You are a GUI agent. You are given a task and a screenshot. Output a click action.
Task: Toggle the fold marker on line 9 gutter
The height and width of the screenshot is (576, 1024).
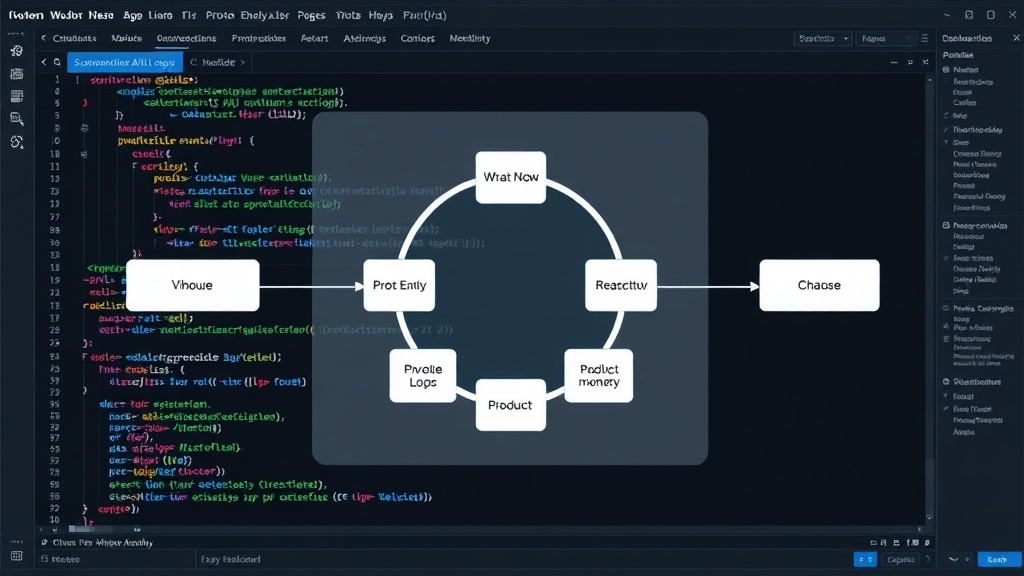[x=85, y=128]
